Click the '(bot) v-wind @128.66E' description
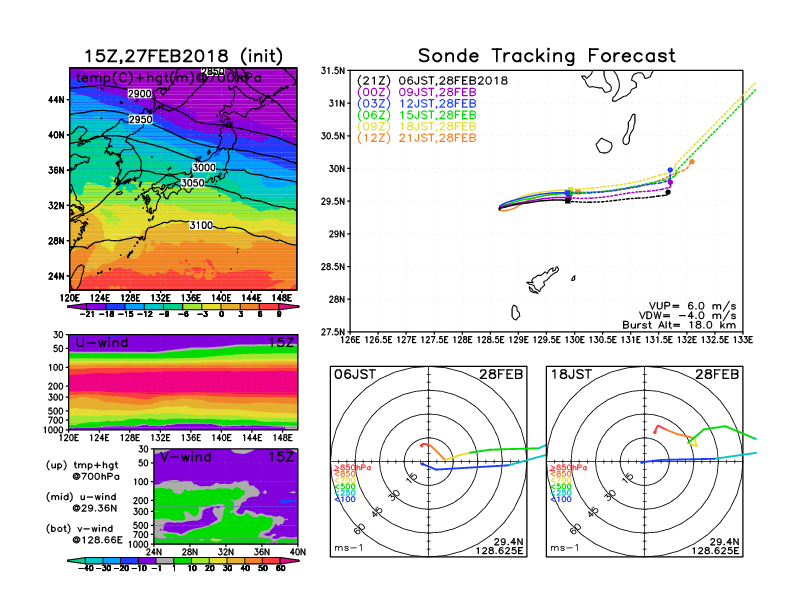Screen dimensions: 792x612 click(84, 534)
